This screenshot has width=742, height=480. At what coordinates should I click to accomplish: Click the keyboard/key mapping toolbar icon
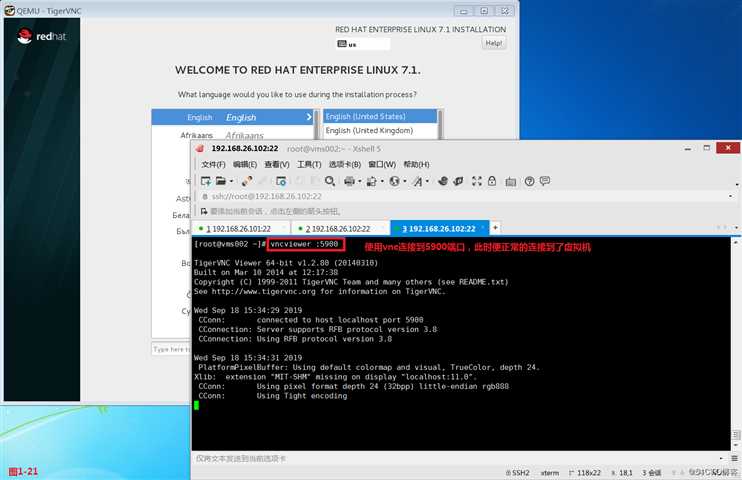pyautogui.click(x=511, y=181)
